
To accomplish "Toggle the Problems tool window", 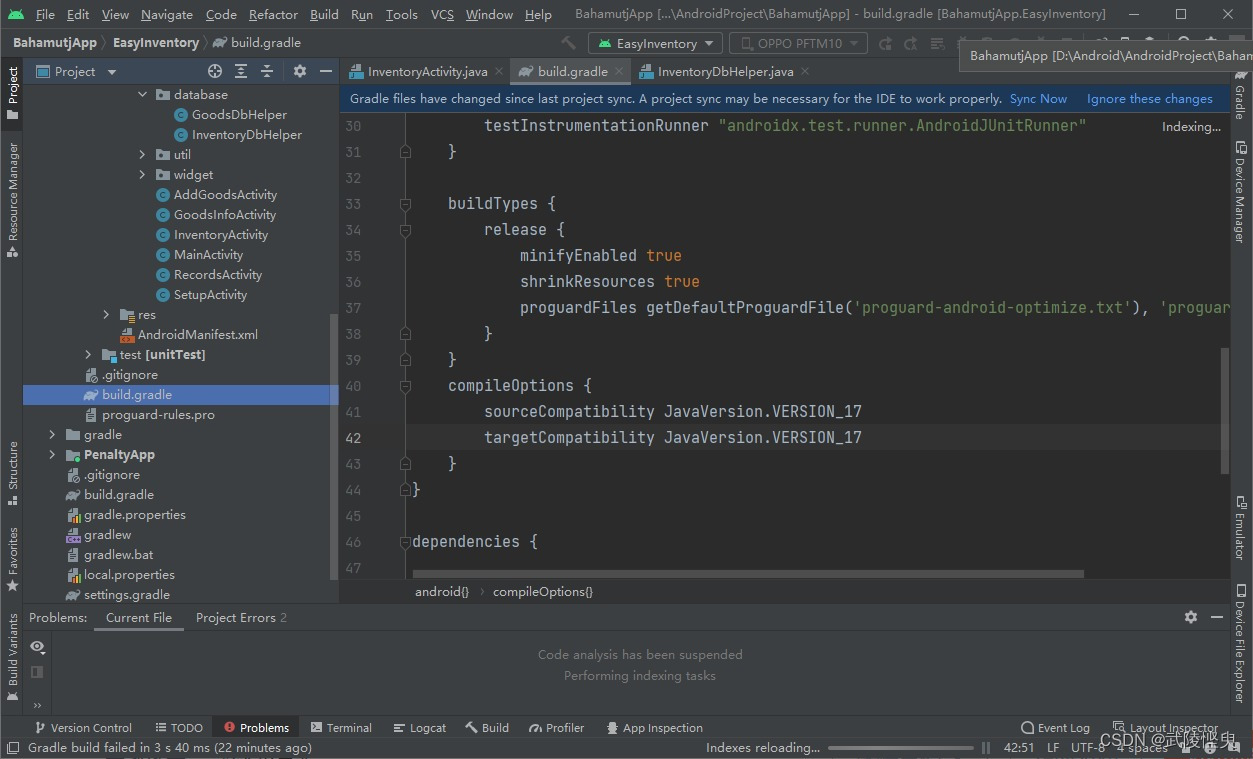I will pos(255,727).
